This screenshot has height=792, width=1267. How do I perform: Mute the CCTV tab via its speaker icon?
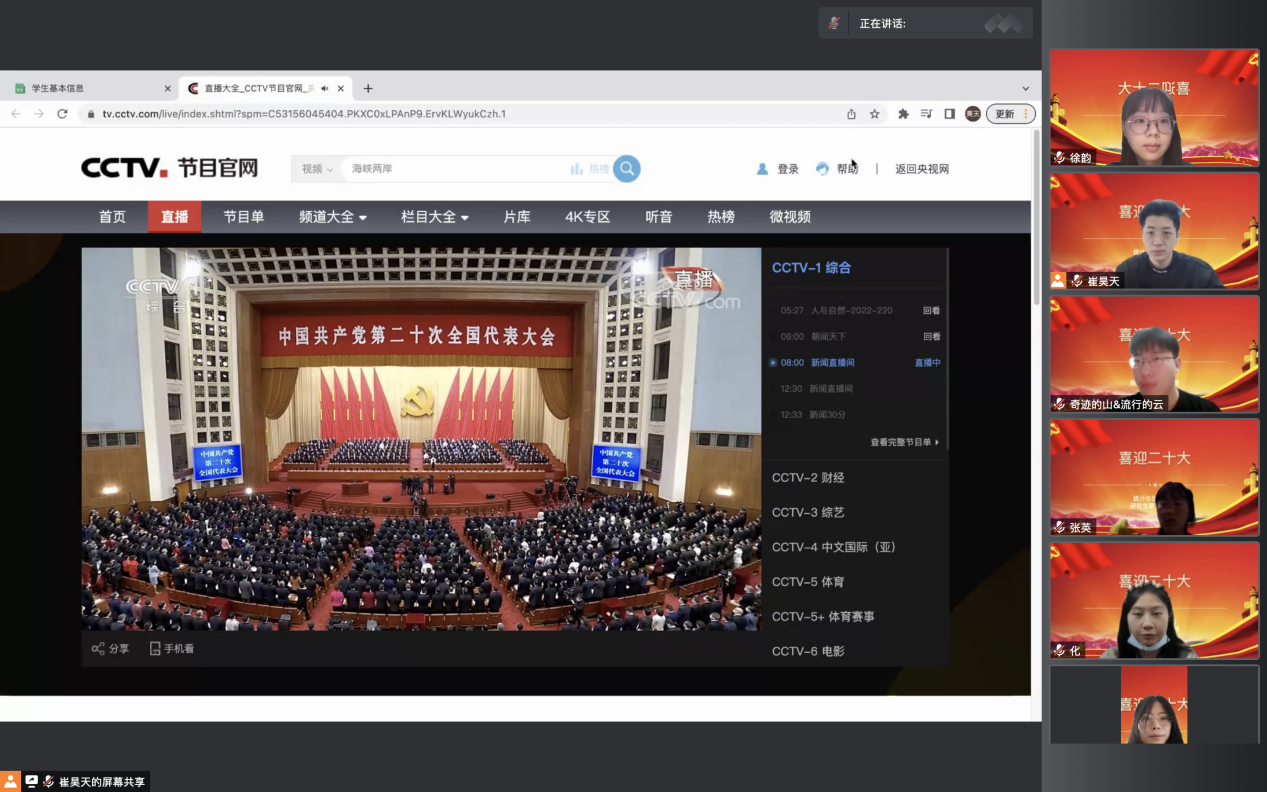(x=325, y=89)
